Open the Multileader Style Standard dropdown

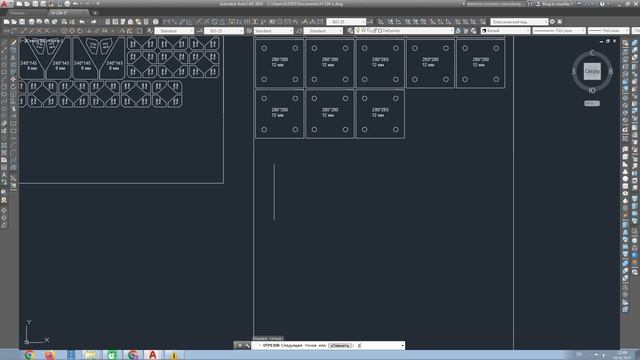323,31
